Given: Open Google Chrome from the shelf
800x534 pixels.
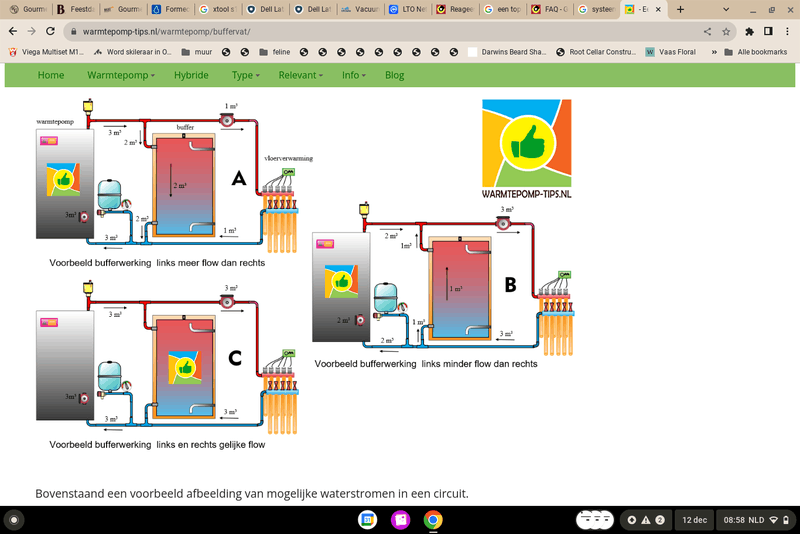Looking at the screenshot, I should [x=433, y=520].
